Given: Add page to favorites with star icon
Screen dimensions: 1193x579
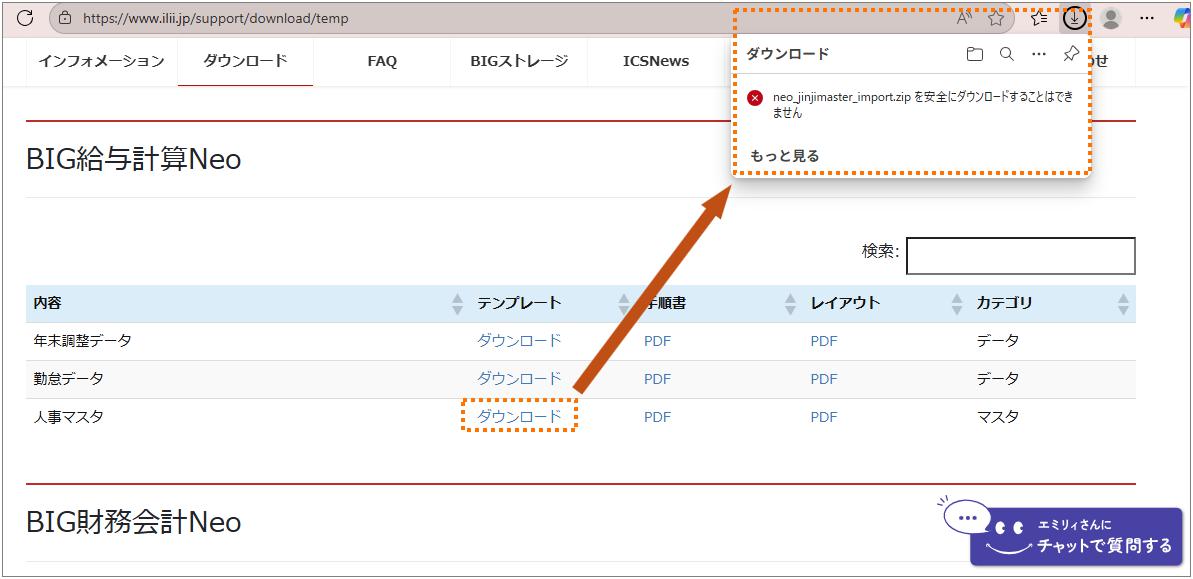Looking at the screenshot, I should point(995,18).
